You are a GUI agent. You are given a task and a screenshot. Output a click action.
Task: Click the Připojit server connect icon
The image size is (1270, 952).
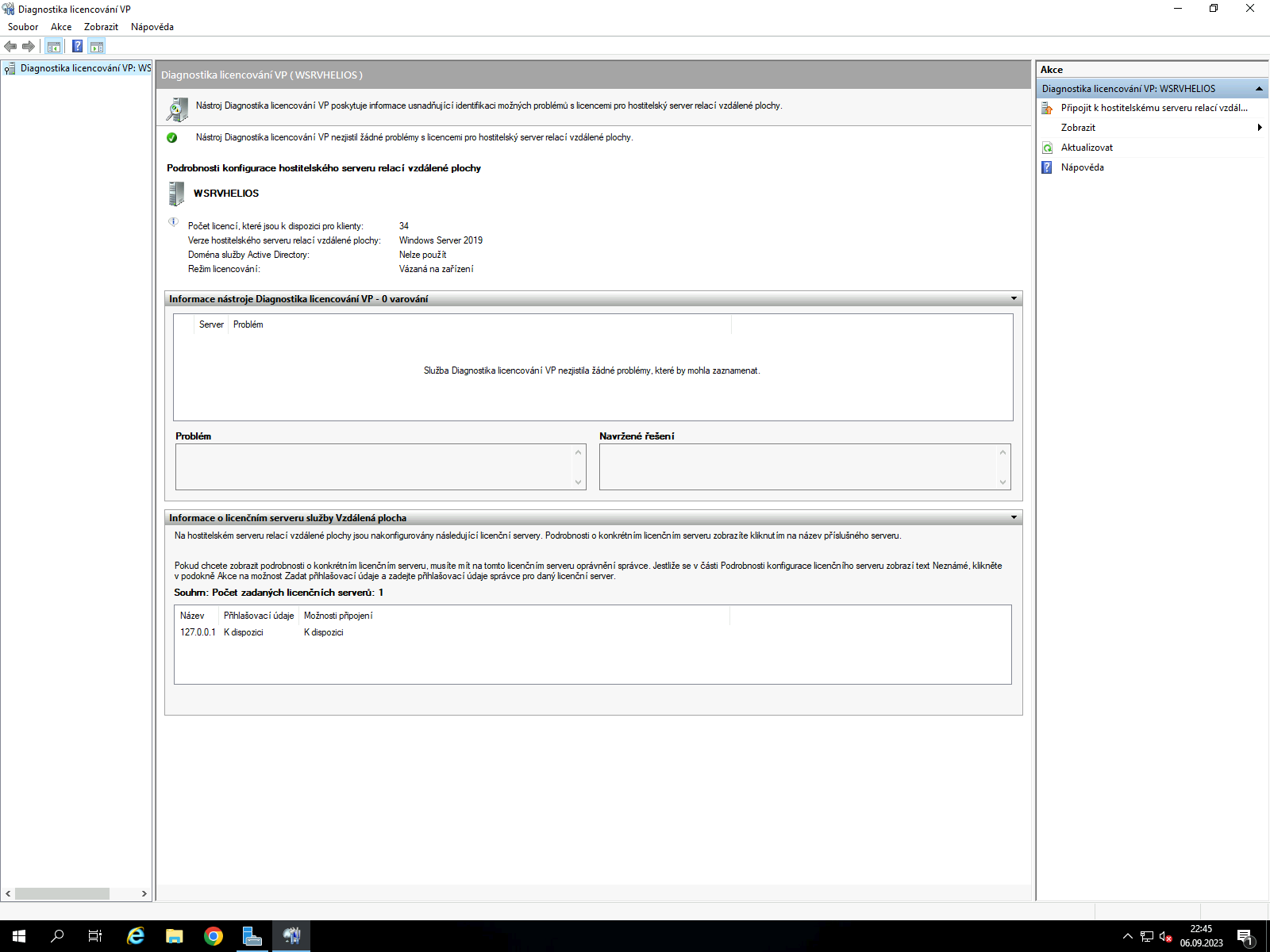1047,108
